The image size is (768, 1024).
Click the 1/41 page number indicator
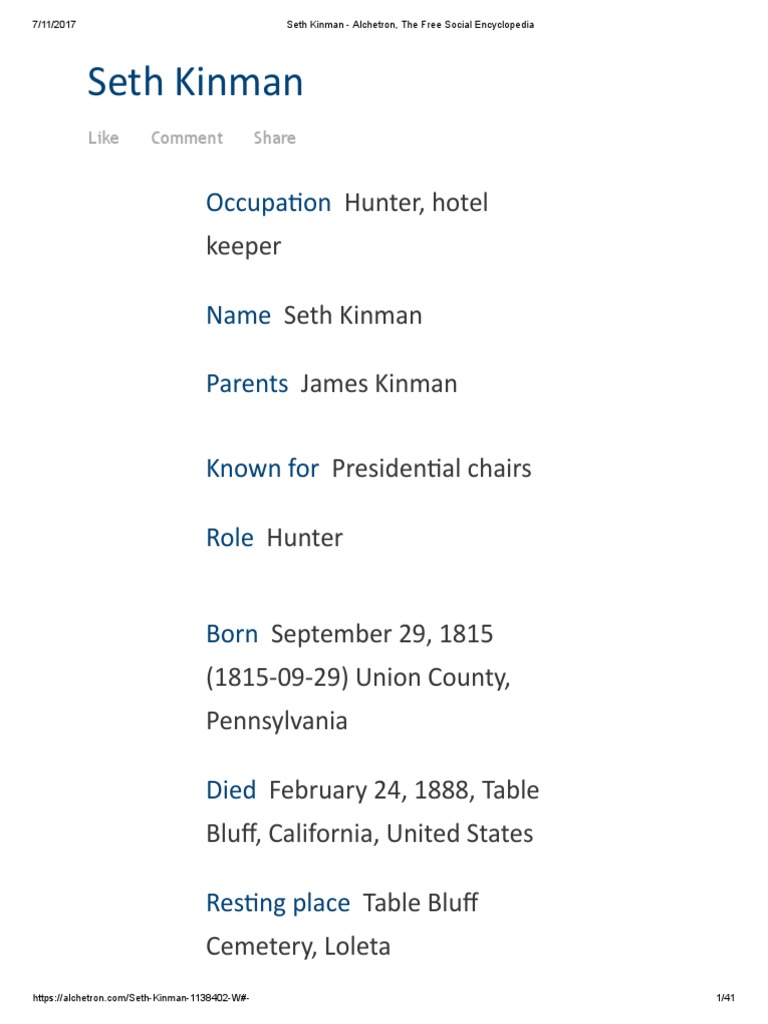pyautogui.click(x=726, y=999)
